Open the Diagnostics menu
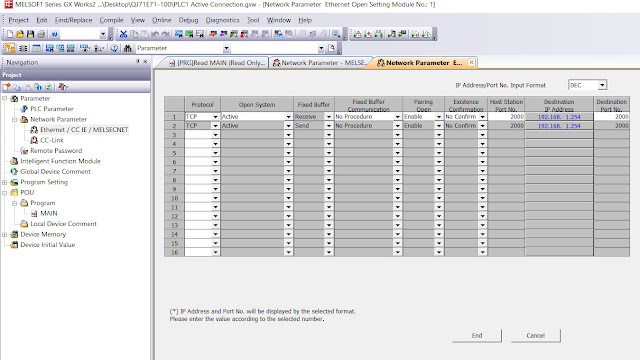This screenshot has height=360, width=640. [222, 20]
